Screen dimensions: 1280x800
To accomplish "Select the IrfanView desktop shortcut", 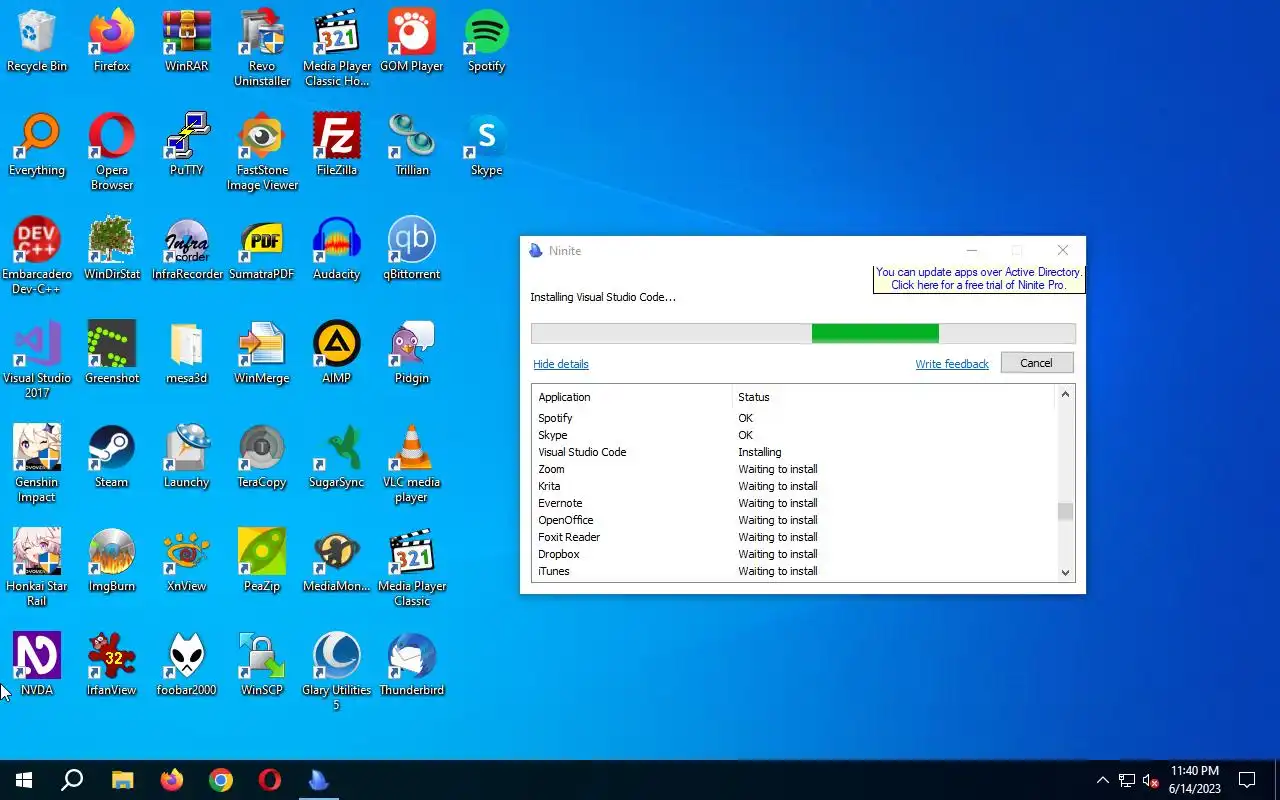I will click(x=112, y=666).
